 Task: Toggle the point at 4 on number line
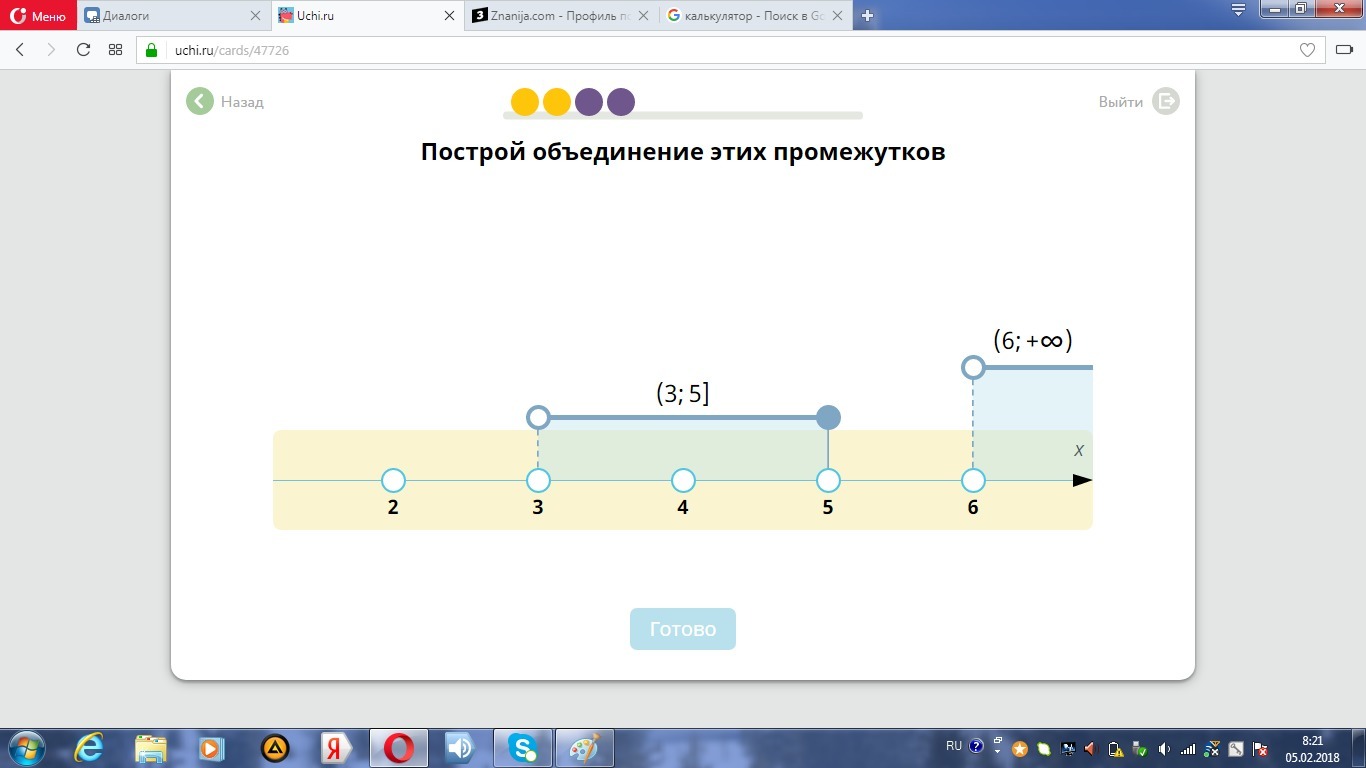(683, 481)
